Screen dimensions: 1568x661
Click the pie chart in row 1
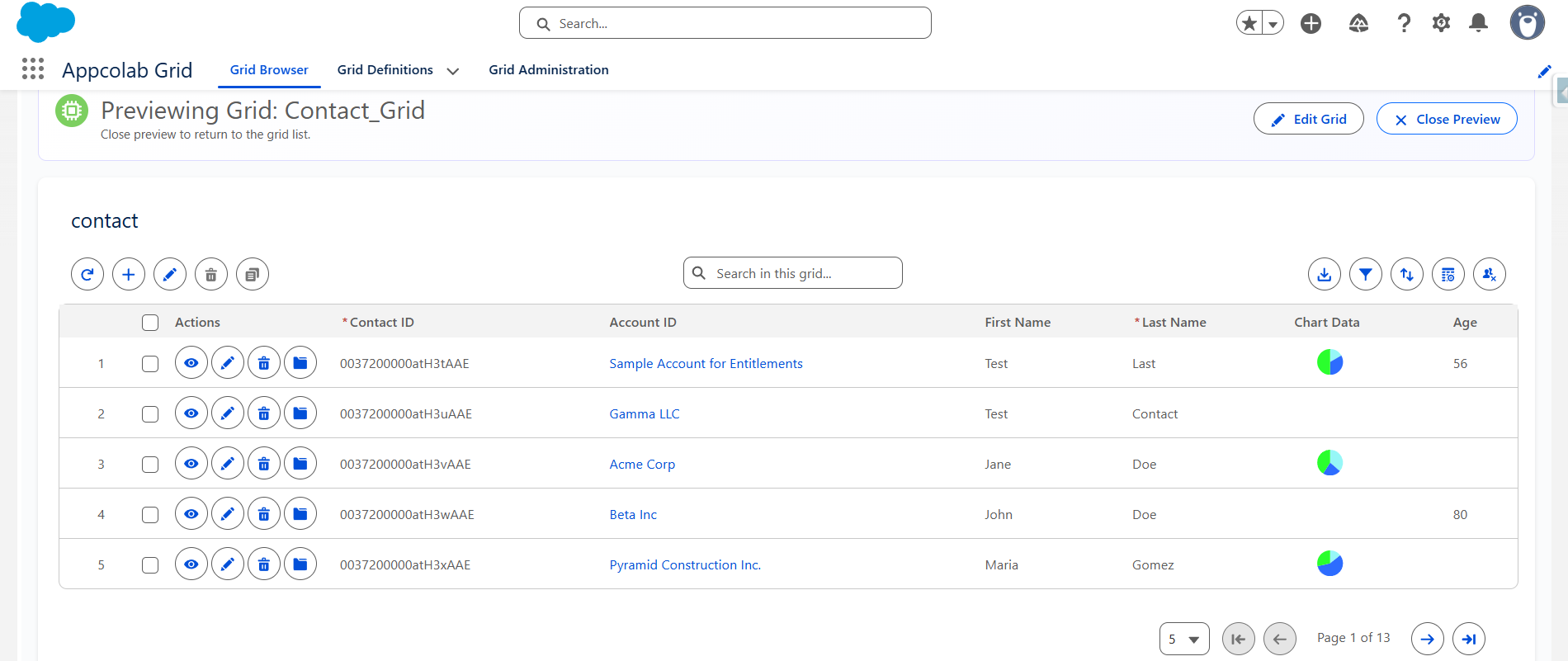point(1330,362)
